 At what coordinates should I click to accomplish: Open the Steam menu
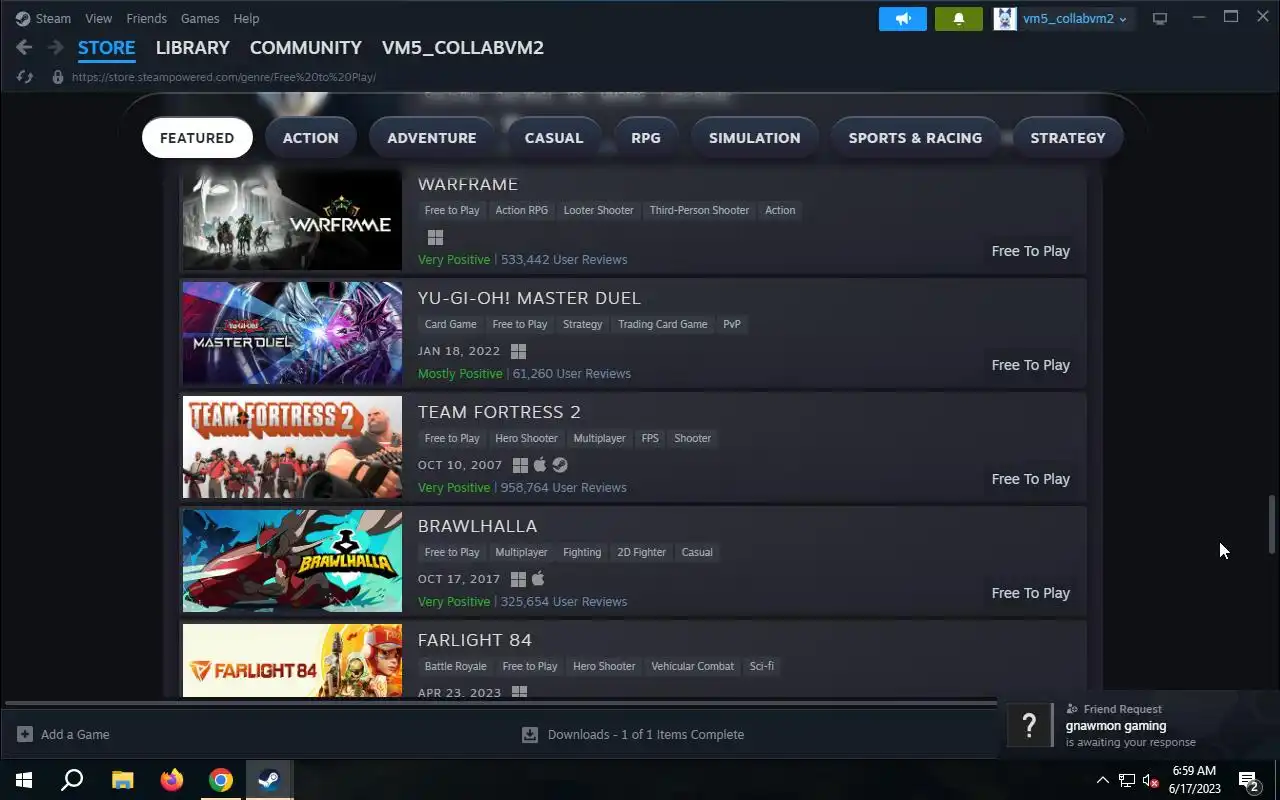pos(43,18)
